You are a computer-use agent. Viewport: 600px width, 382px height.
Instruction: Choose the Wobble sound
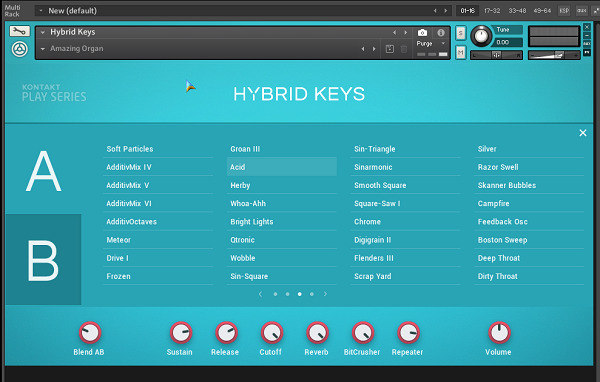click(282, 258)
